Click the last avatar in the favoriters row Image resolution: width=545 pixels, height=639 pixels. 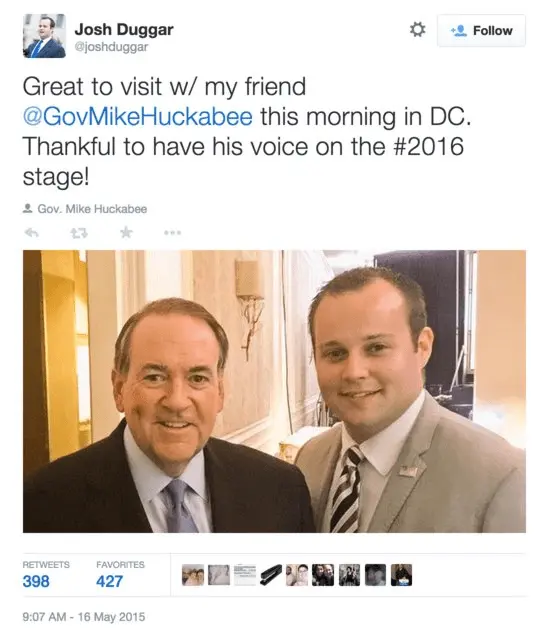coord(402,575)
